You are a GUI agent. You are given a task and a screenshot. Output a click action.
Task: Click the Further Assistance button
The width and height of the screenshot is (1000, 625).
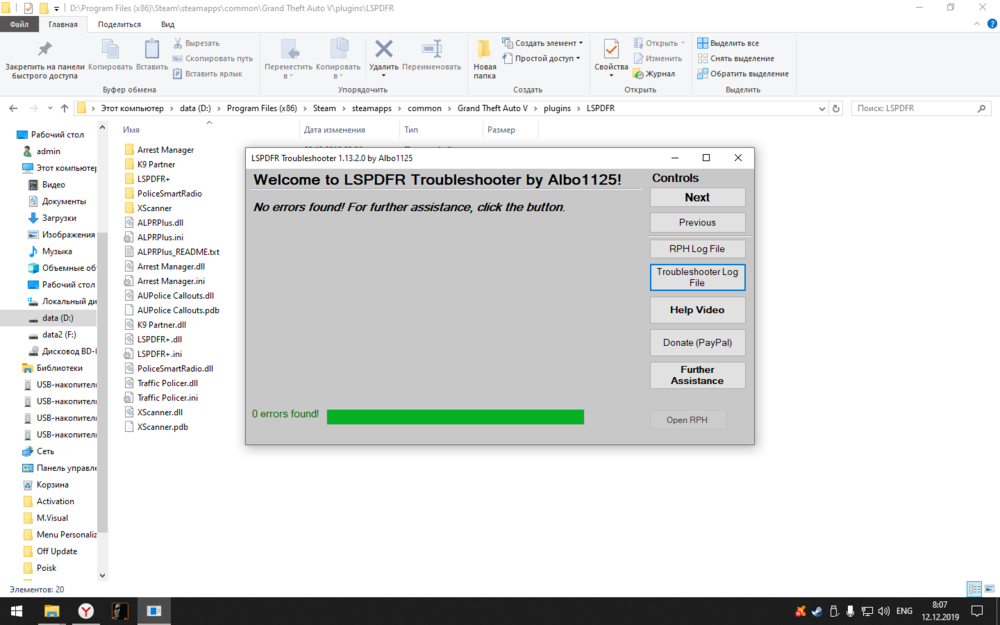pos(697,375)
